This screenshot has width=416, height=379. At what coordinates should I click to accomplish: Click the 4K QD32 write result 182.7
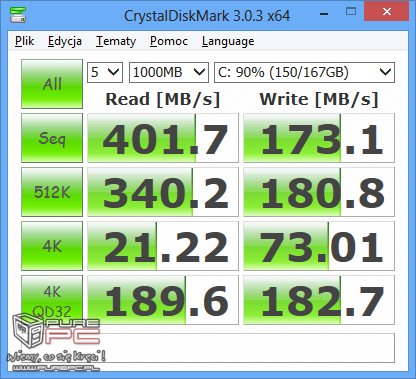coord(319,300)
